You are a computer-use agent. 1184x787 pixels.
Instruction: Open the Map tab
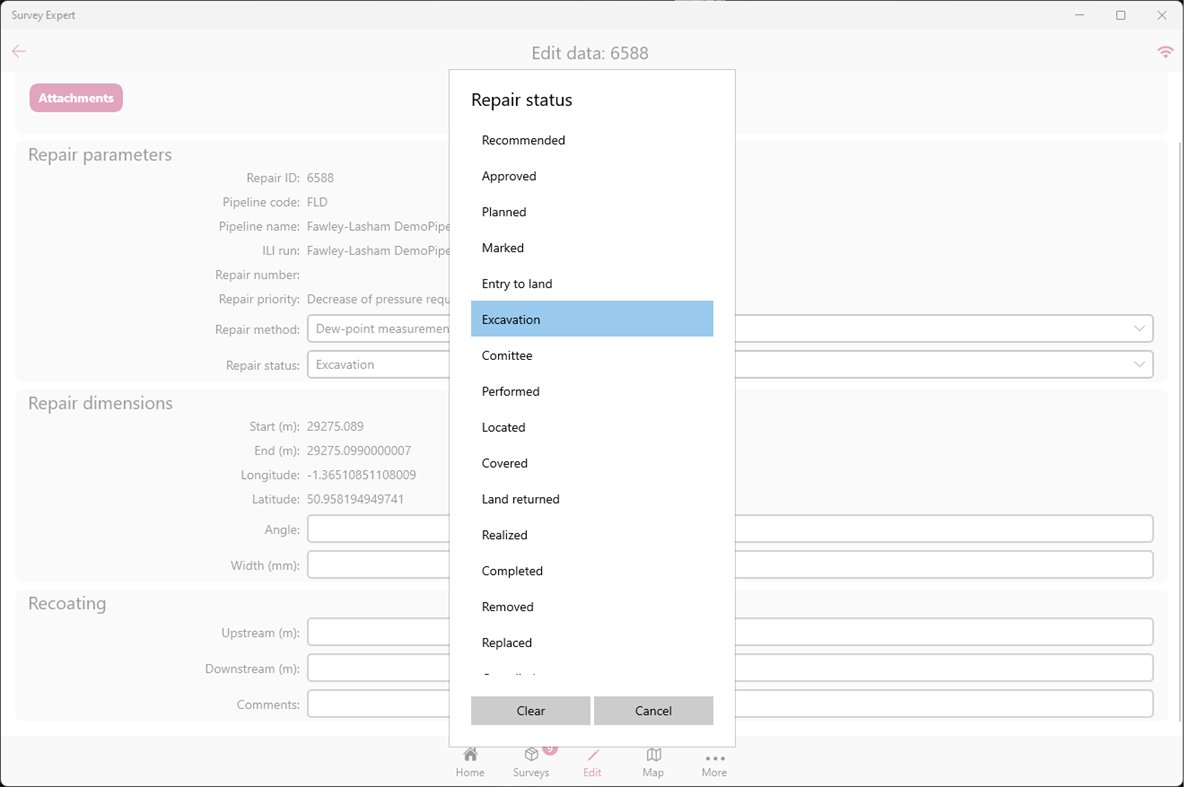coord(653,762)
